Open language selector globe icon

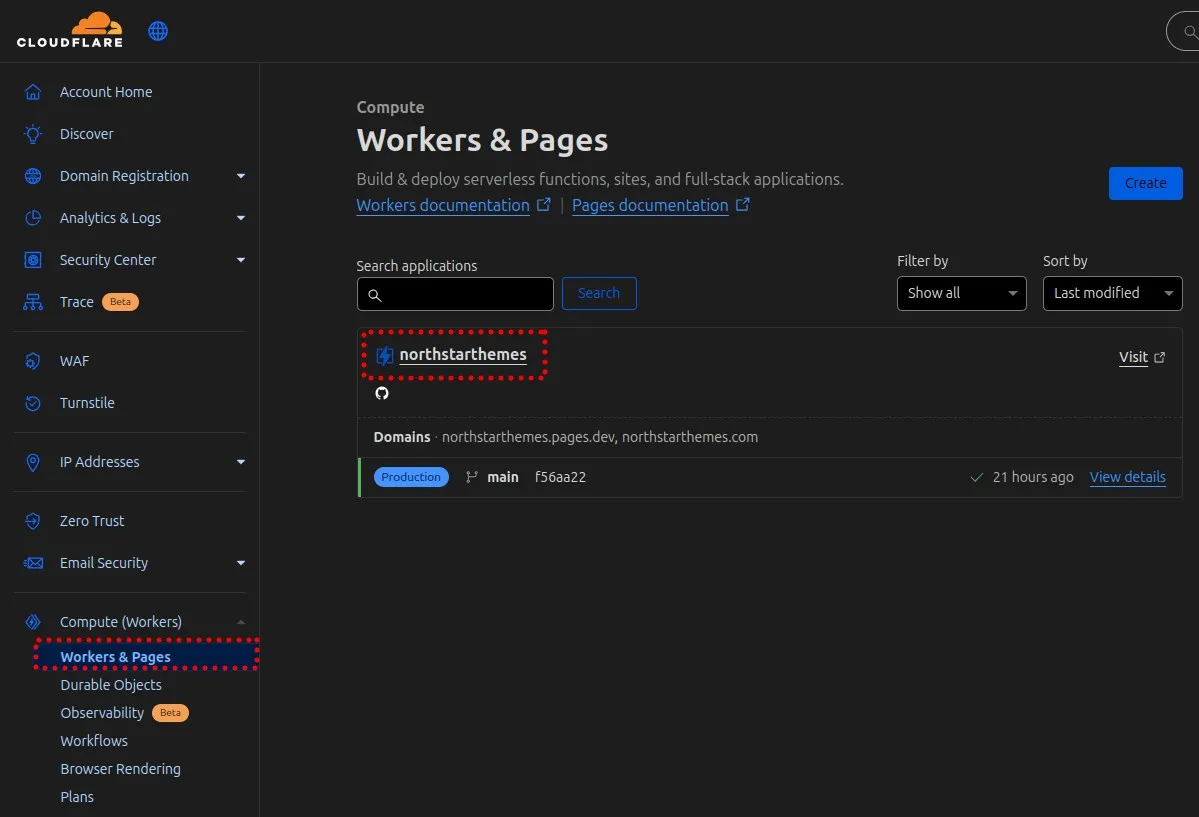pyautogui.click(x=158, y=31)
